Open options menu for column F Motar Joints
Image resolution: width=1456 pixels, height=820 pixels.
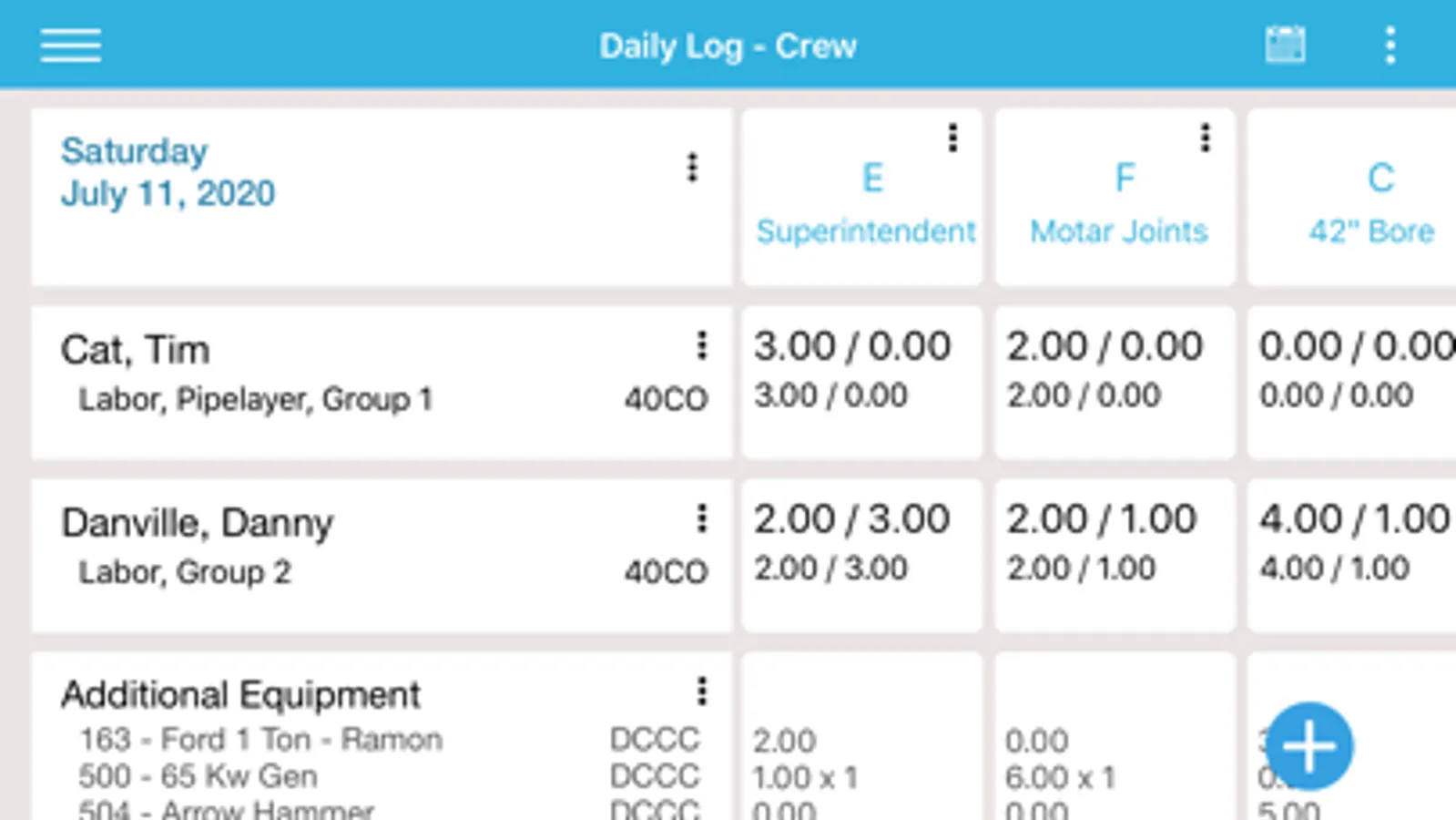(x=1205, y=138)
